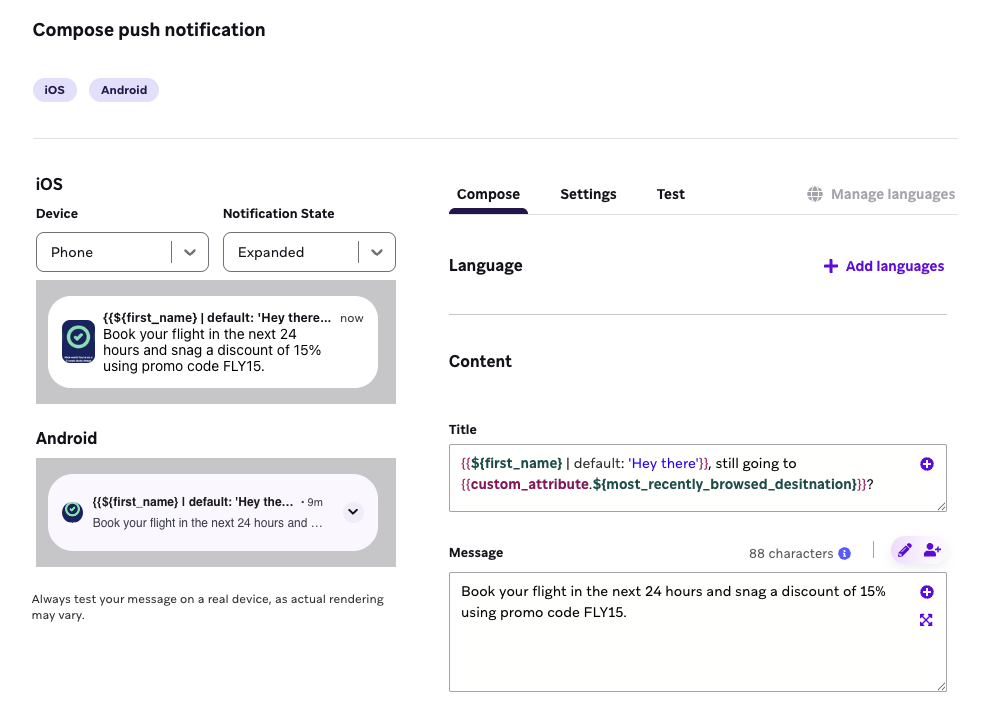Expand the Android notification preview chevron
The height and width of the screenshot is (728, 999).
tap(353, 512)
